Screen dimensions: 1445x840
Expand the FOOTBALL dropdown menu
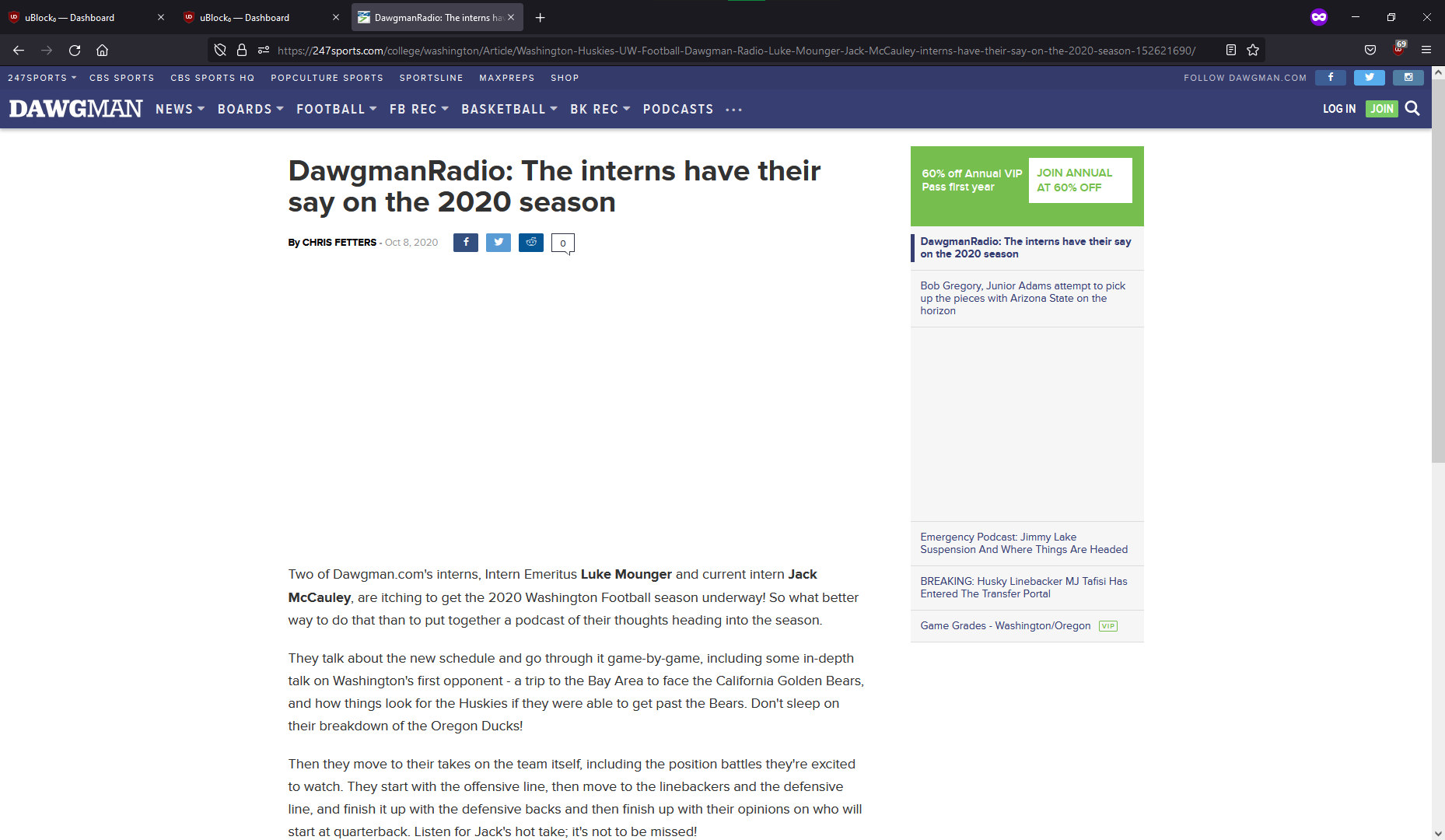pyautogui.click(x=335, y=109)
